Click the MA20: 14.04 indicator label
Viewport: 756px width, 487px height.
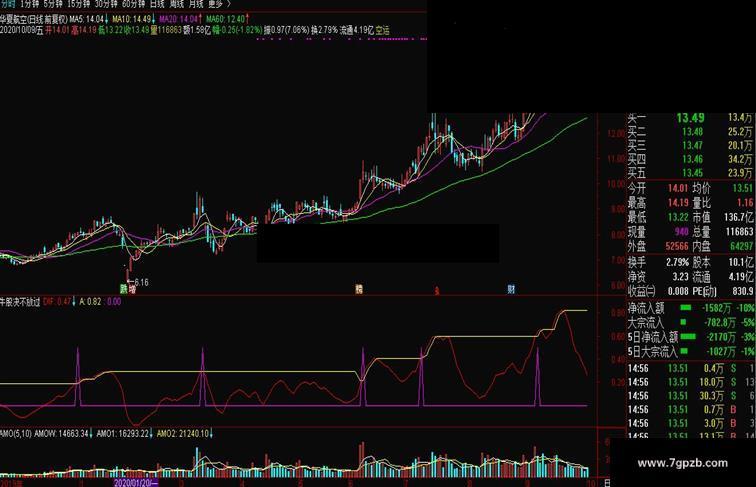[180, 19]
